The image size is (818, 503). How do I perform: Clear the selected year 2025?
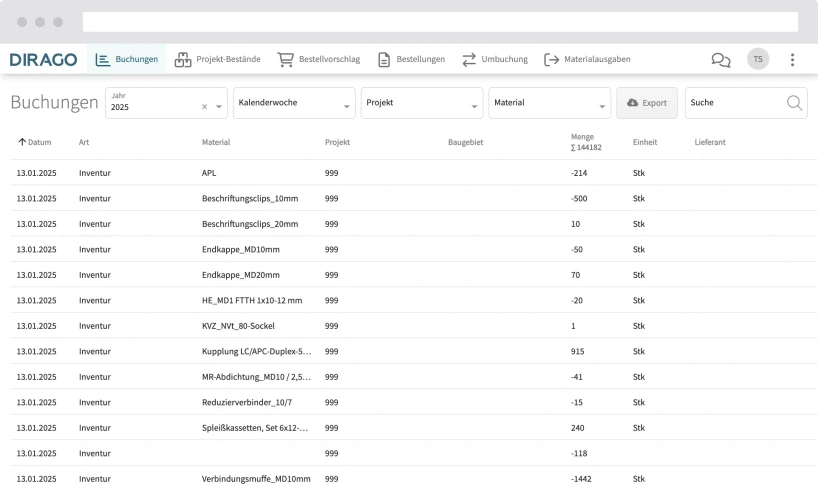click(x=204, y=106)
